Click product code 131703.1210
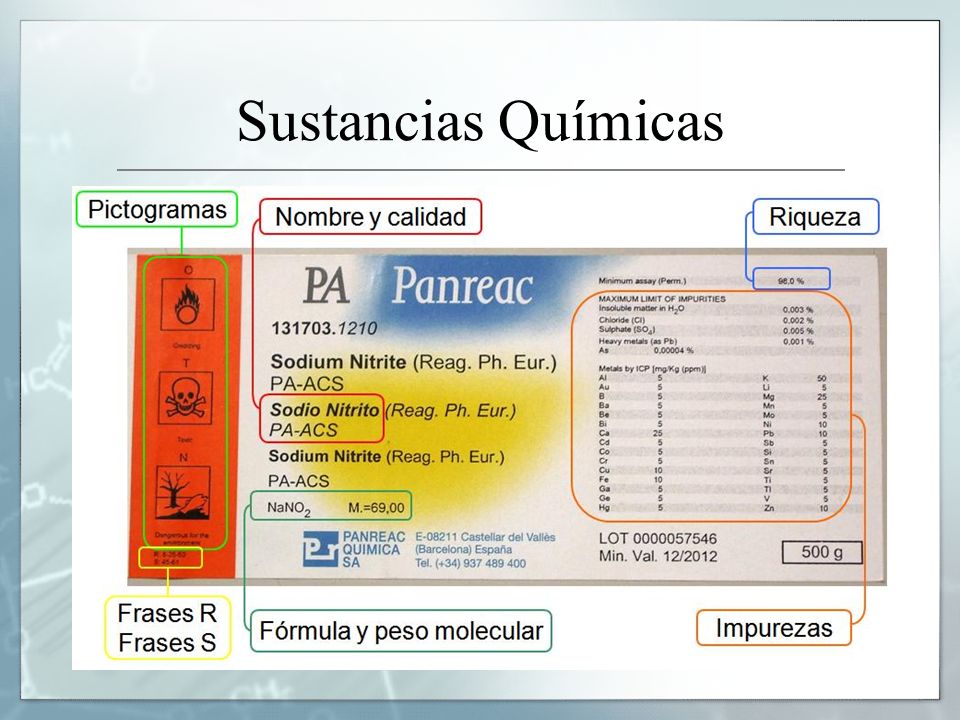Screen dimensions: 960x720 [x=324, y=329]
